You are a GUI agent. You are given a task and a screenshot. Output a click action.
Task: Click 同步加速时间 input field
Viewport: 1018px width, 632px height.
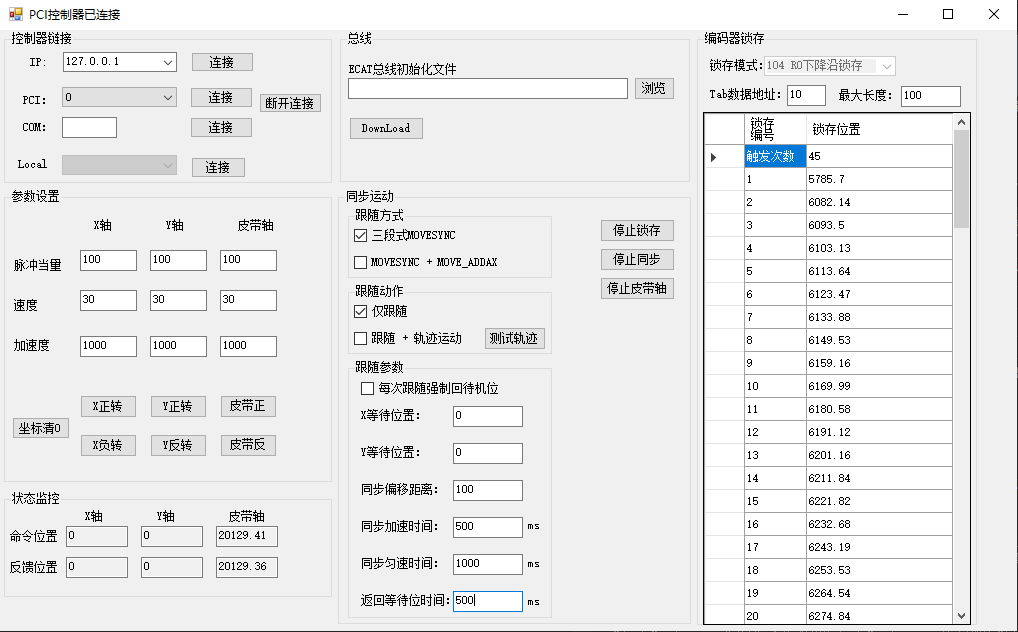click(488, 527)
